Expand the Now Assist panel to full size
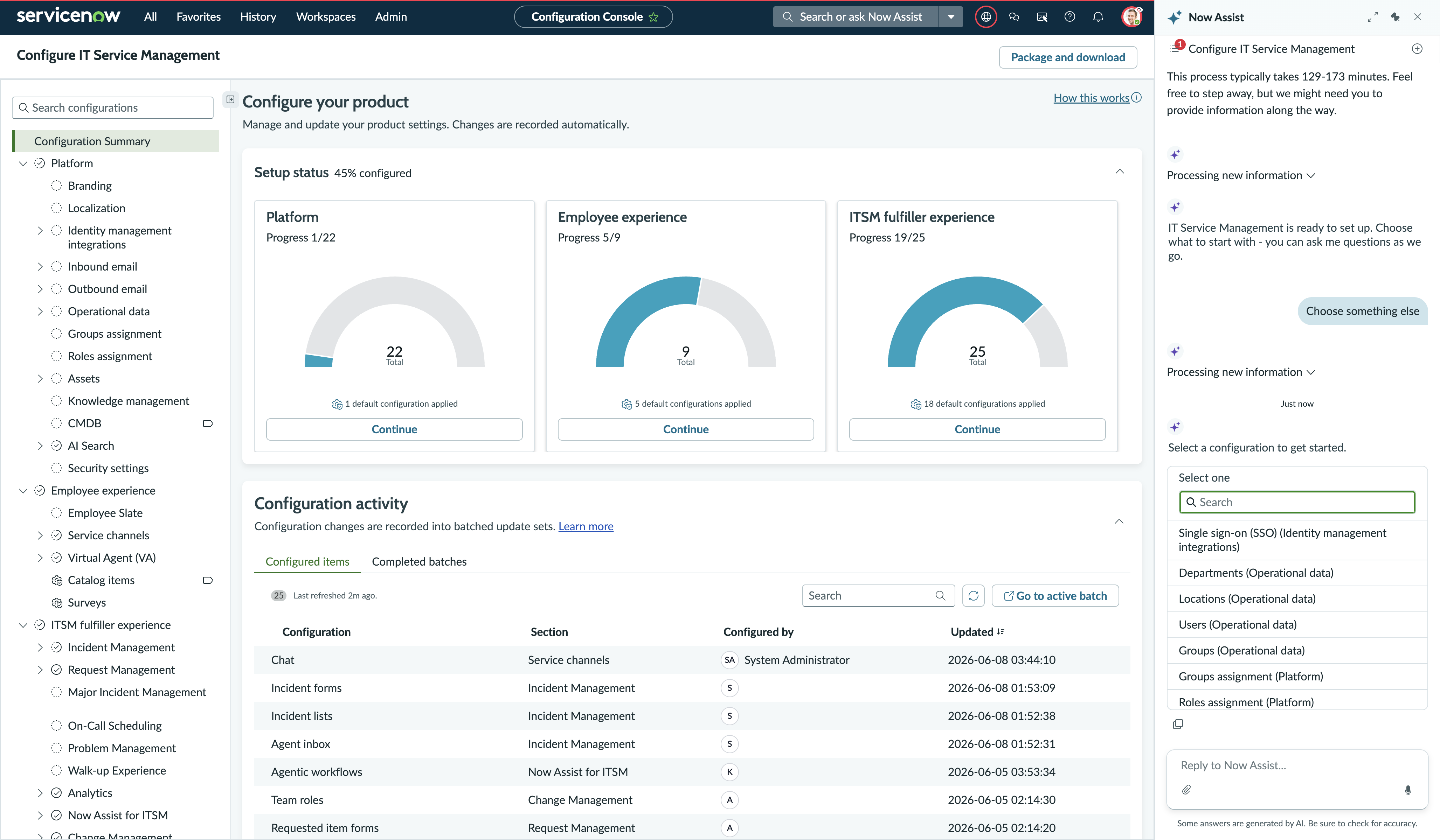The image size is (1440, 840). pyautogui.click(x=1372, y=17)
